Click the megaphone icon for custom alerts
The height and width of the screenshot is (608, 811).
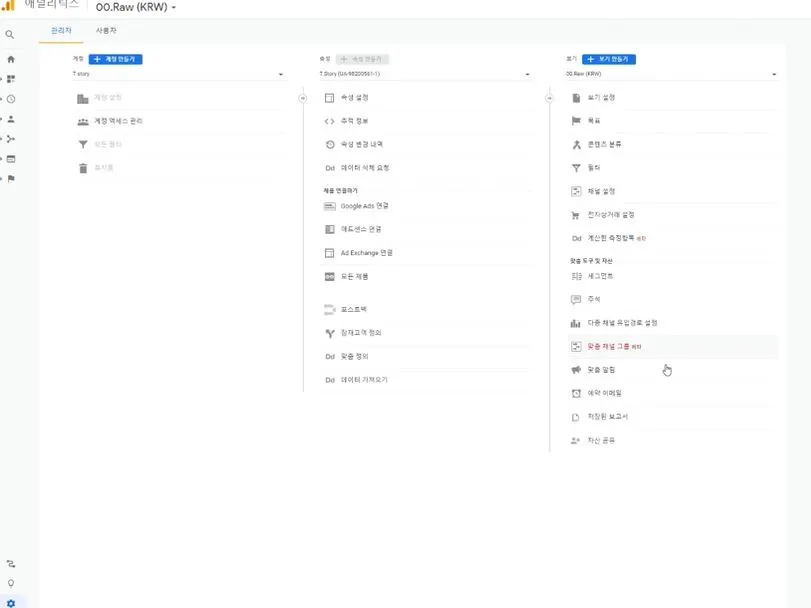(576, 370)
